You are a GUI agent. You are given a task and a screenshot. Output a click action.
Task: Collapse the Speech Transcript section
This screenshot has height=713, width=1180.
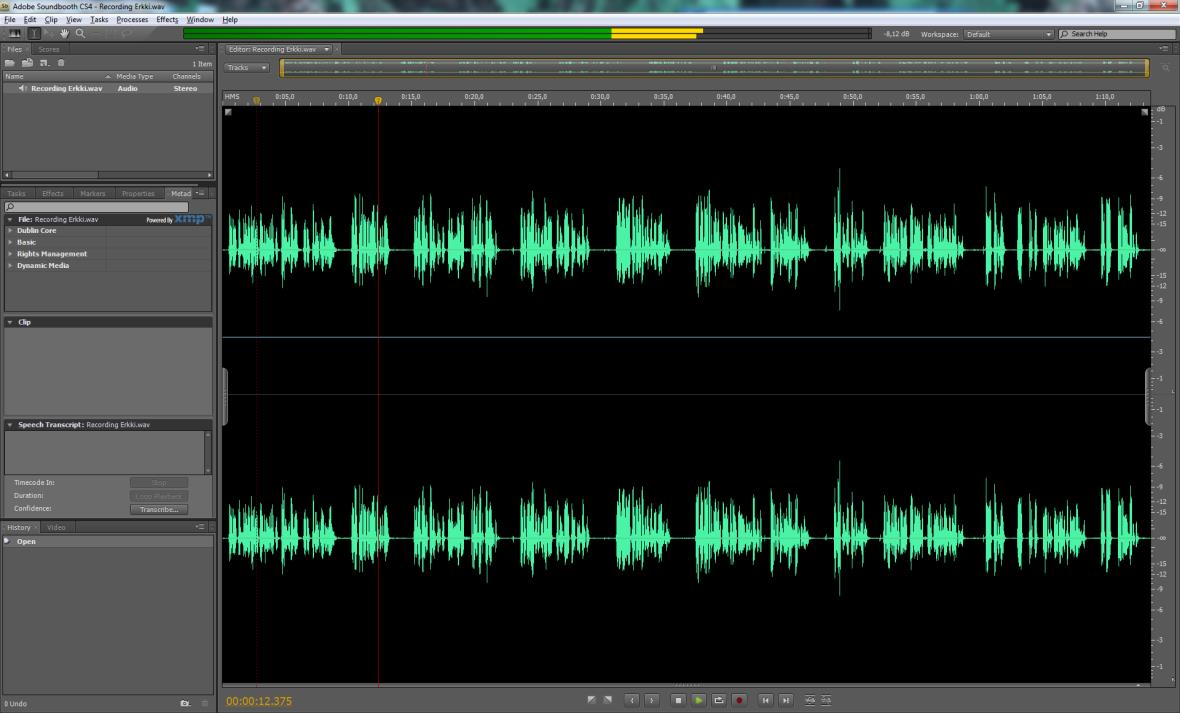tap(11, 425)
